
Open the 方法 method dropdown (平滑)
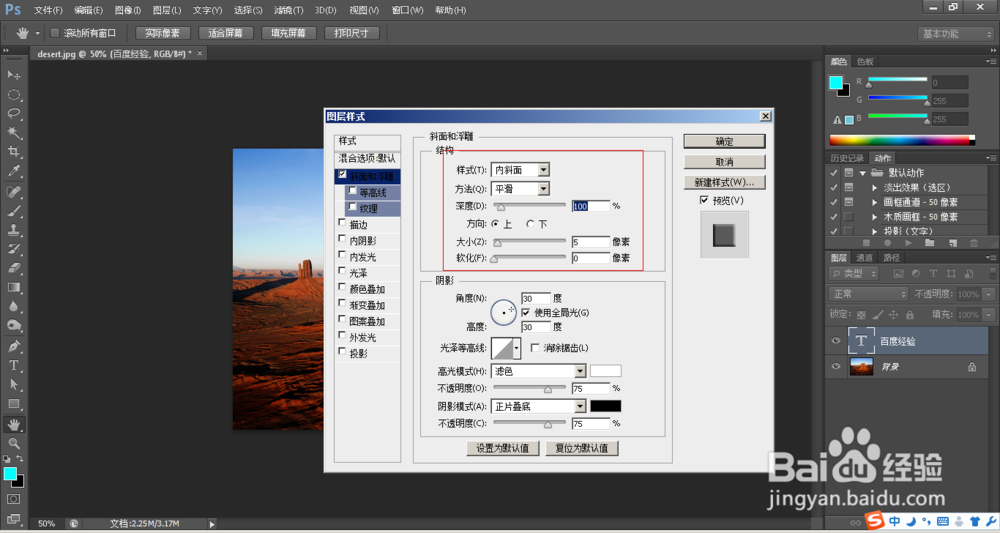click(x=543, y=189)
